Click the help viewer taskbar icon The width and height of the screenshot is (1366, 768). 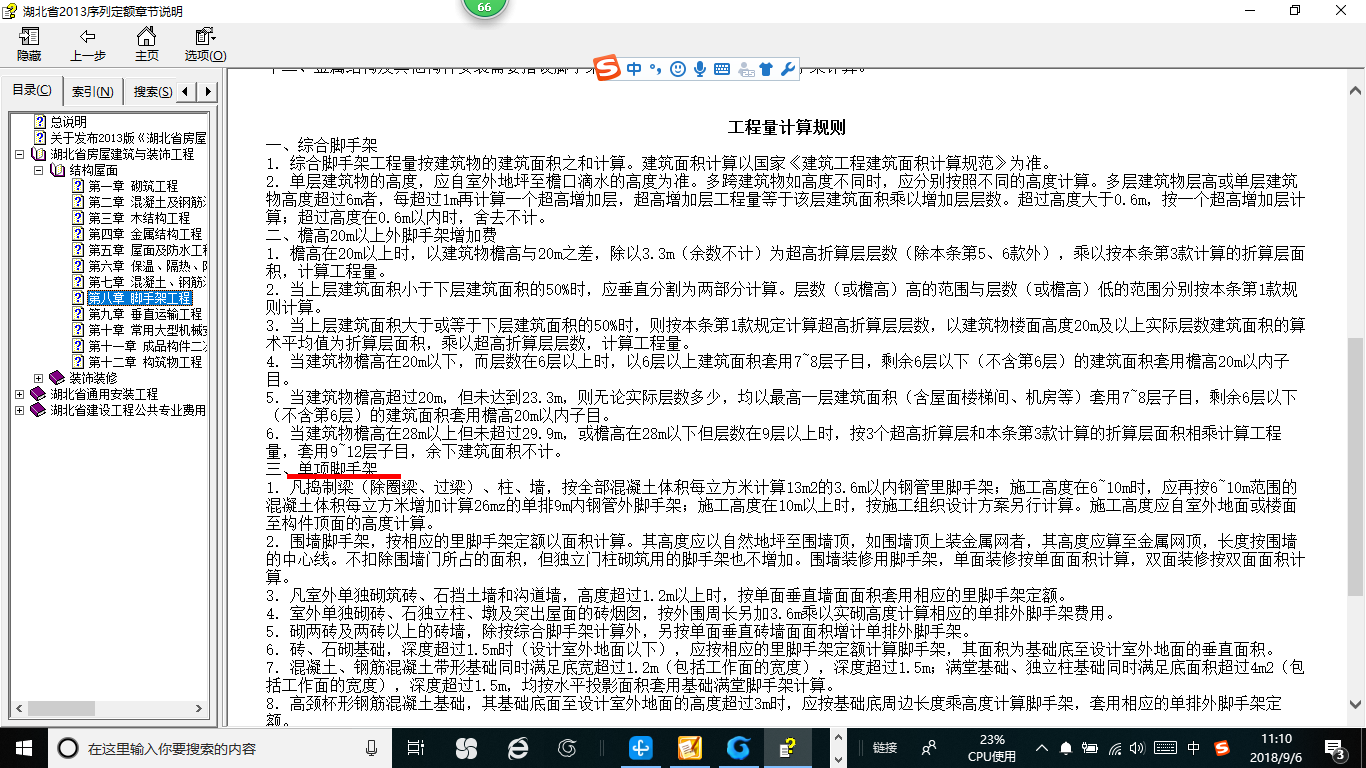tap(788, 747)
